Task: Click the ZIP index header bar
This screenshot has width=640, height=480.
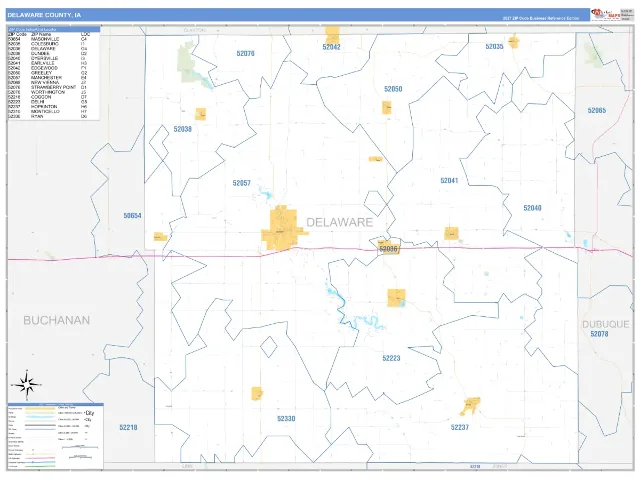Action: click(x=54, y=29)
